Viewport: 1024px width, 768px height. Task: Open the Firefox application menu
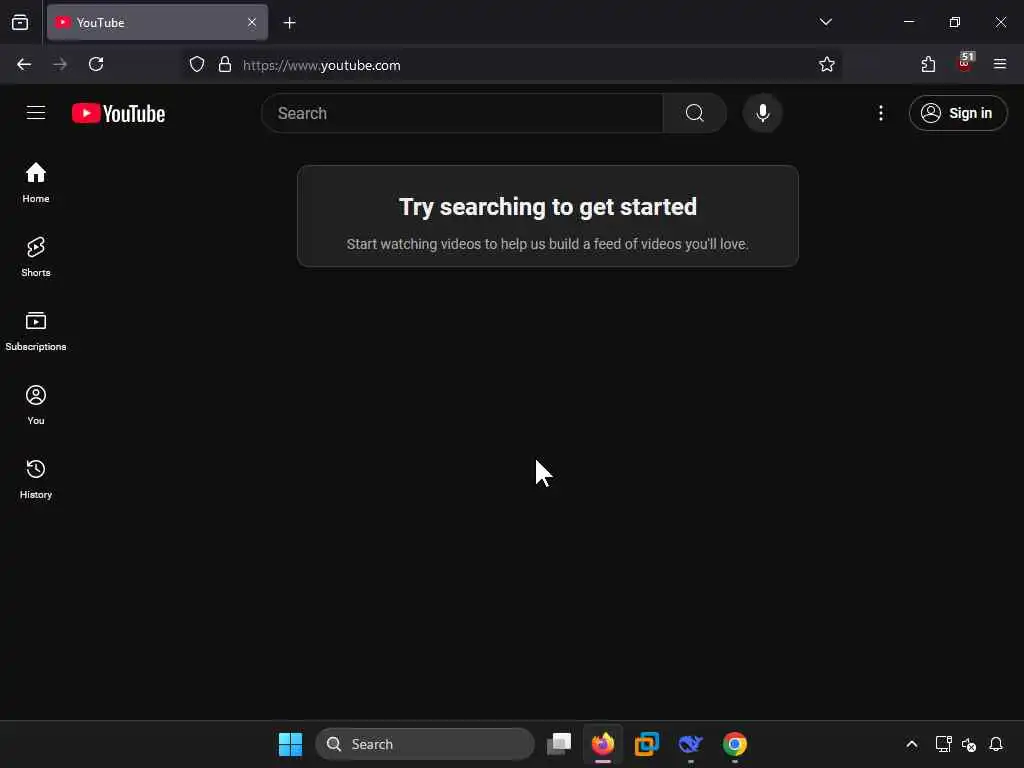pyautogui.click(x=1000, y=64)
